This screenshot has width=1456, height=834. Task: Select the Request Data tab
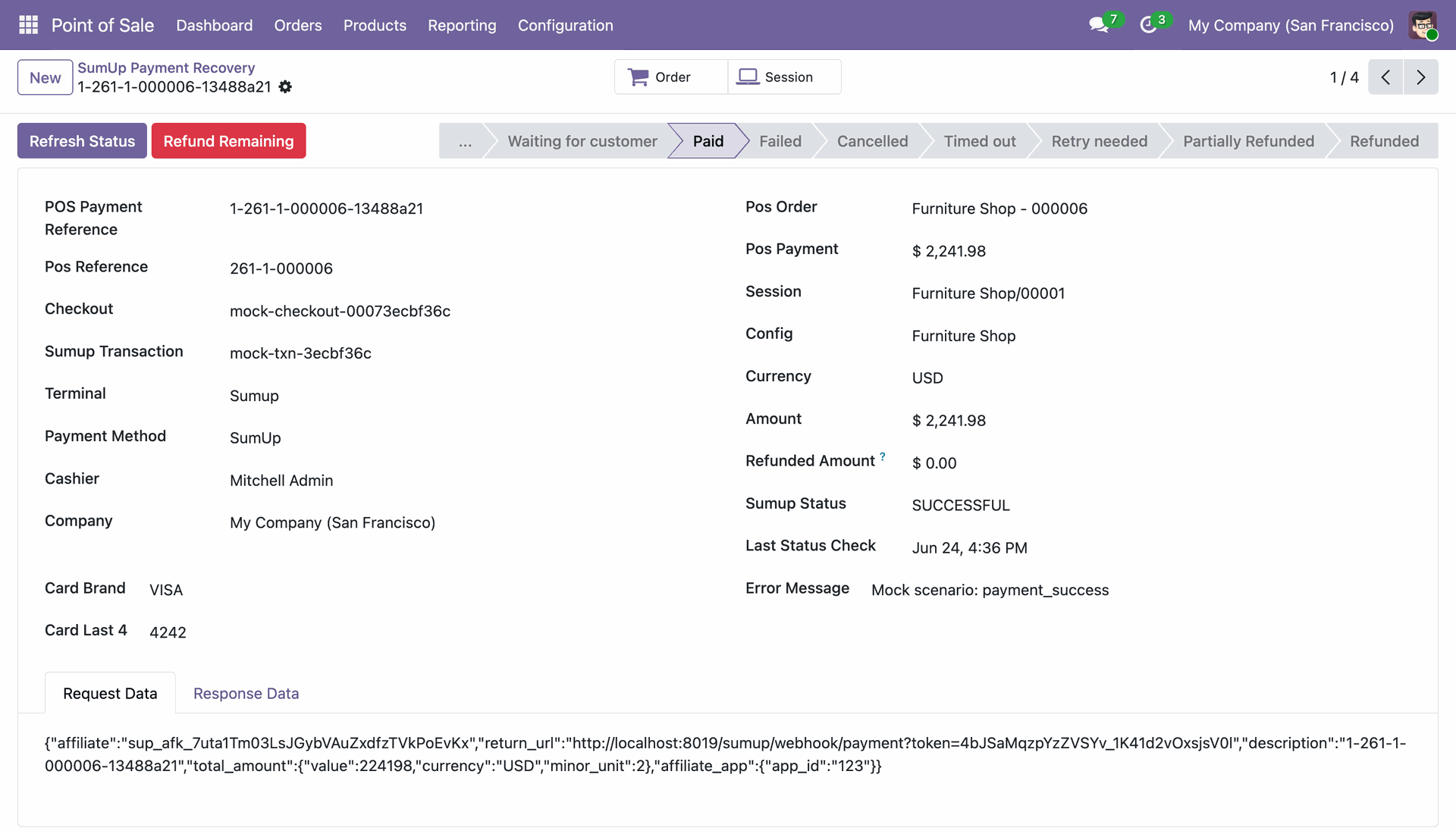tap(110, 693)
